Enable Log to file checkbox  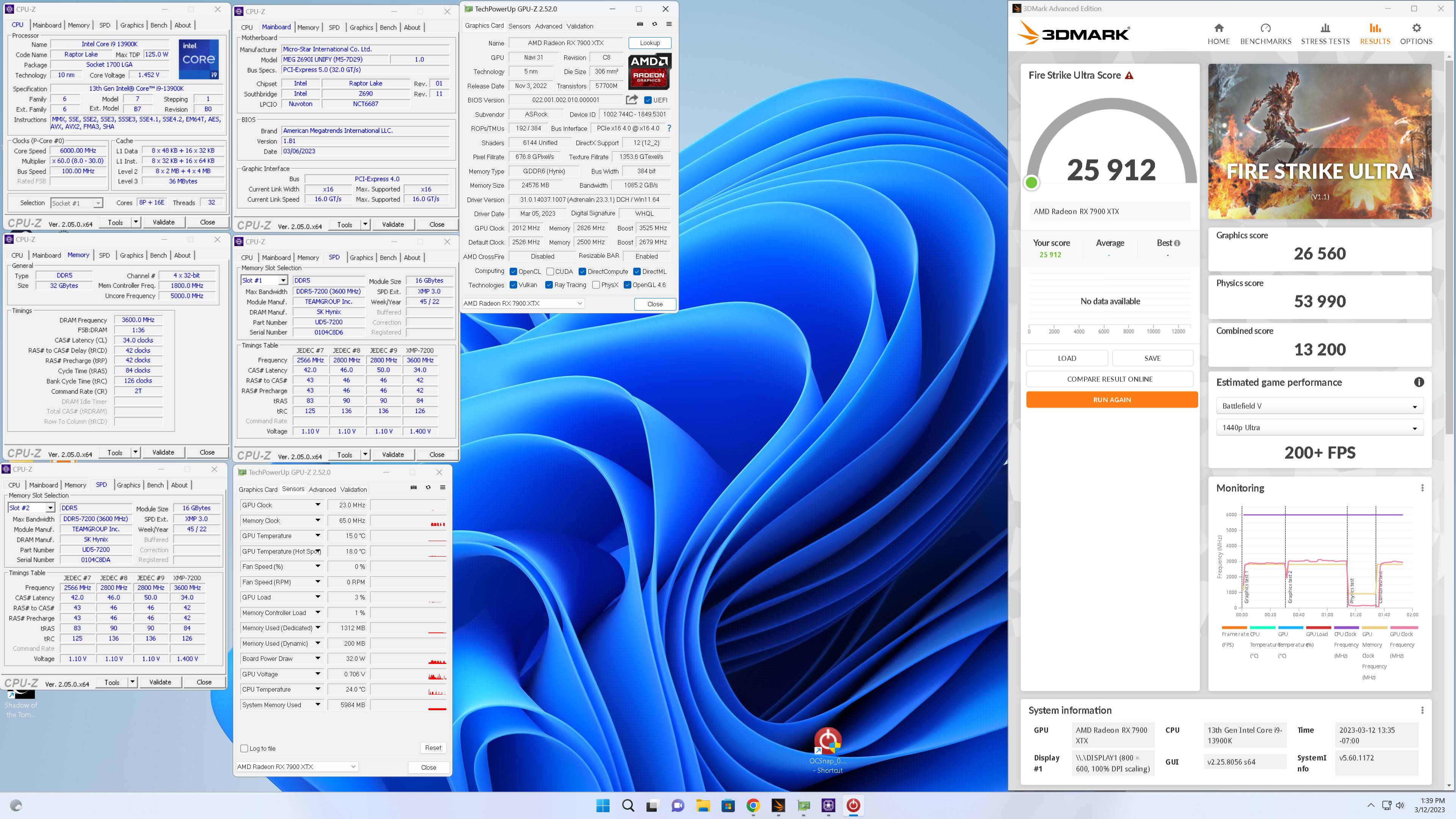[x=244, y=748]
